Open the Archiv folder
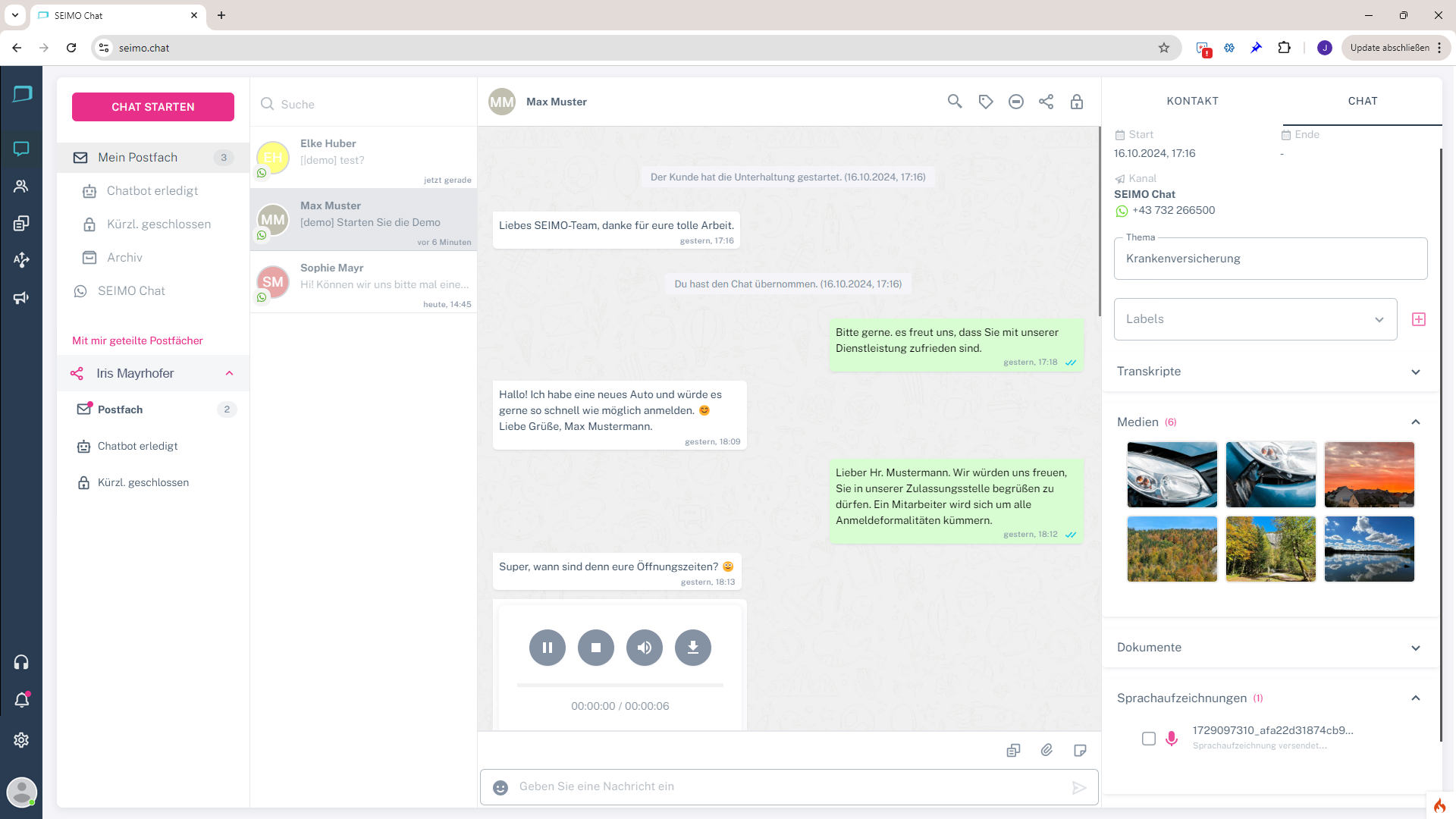 pos(124,258)
